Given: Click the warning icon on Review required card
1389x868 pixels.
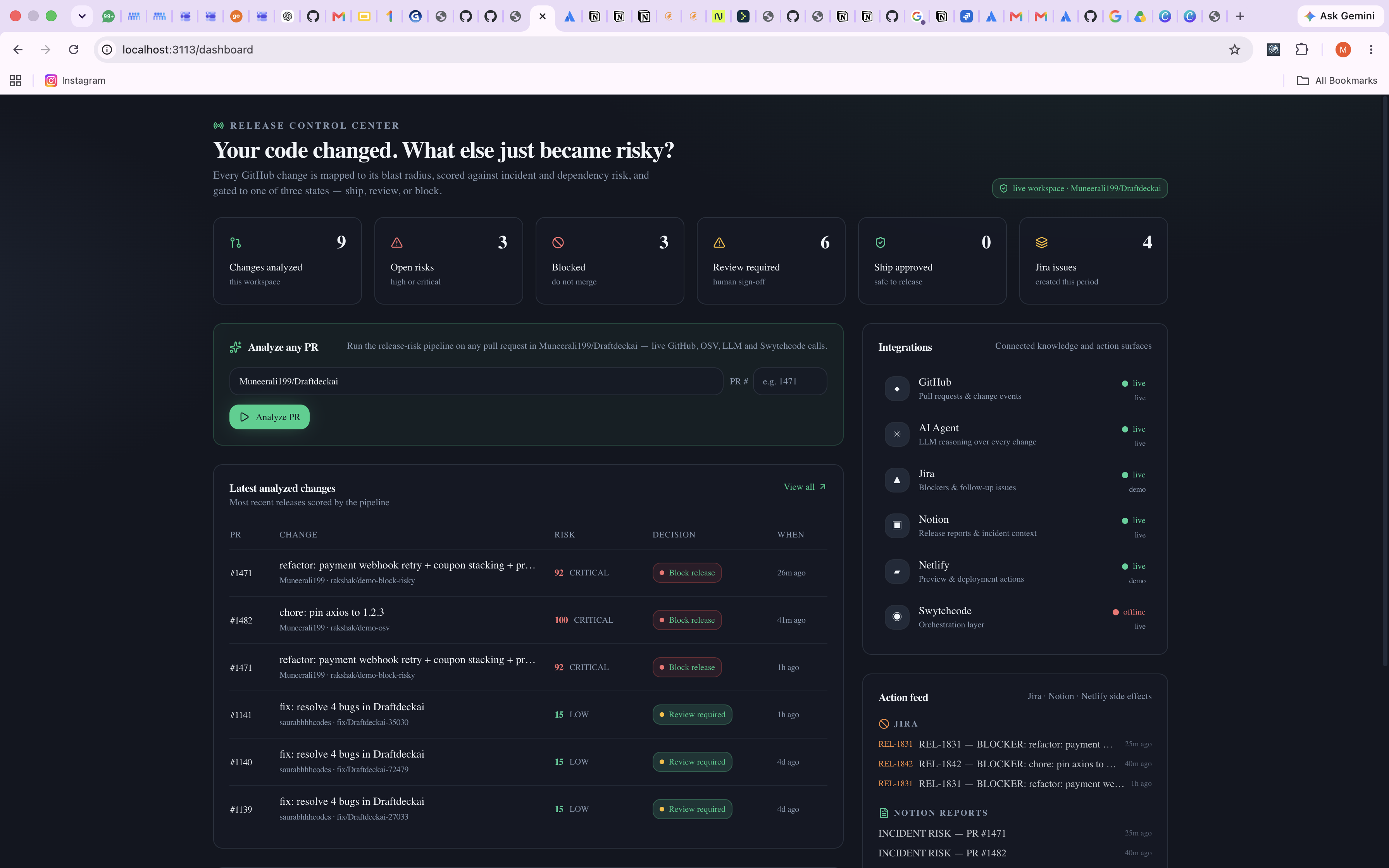Looking at the screenshot, I should (x=719, y=243).
